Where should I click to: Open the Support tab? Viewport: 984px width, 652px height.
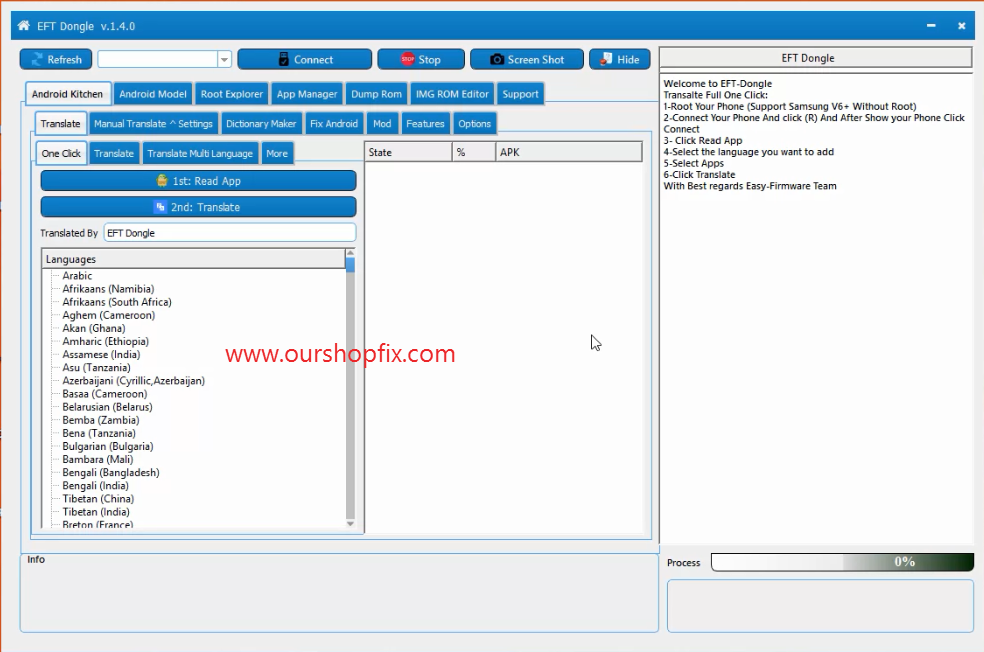tap(520, 94)
